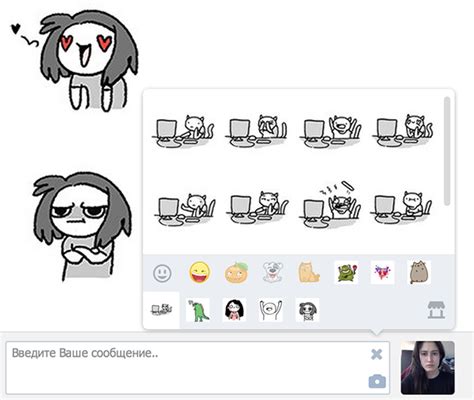Viewport: 474px width, 400px height.
Task: Send cheering cat with arms raised sticker
Action: pyautogui.click(x=330, y=131)
